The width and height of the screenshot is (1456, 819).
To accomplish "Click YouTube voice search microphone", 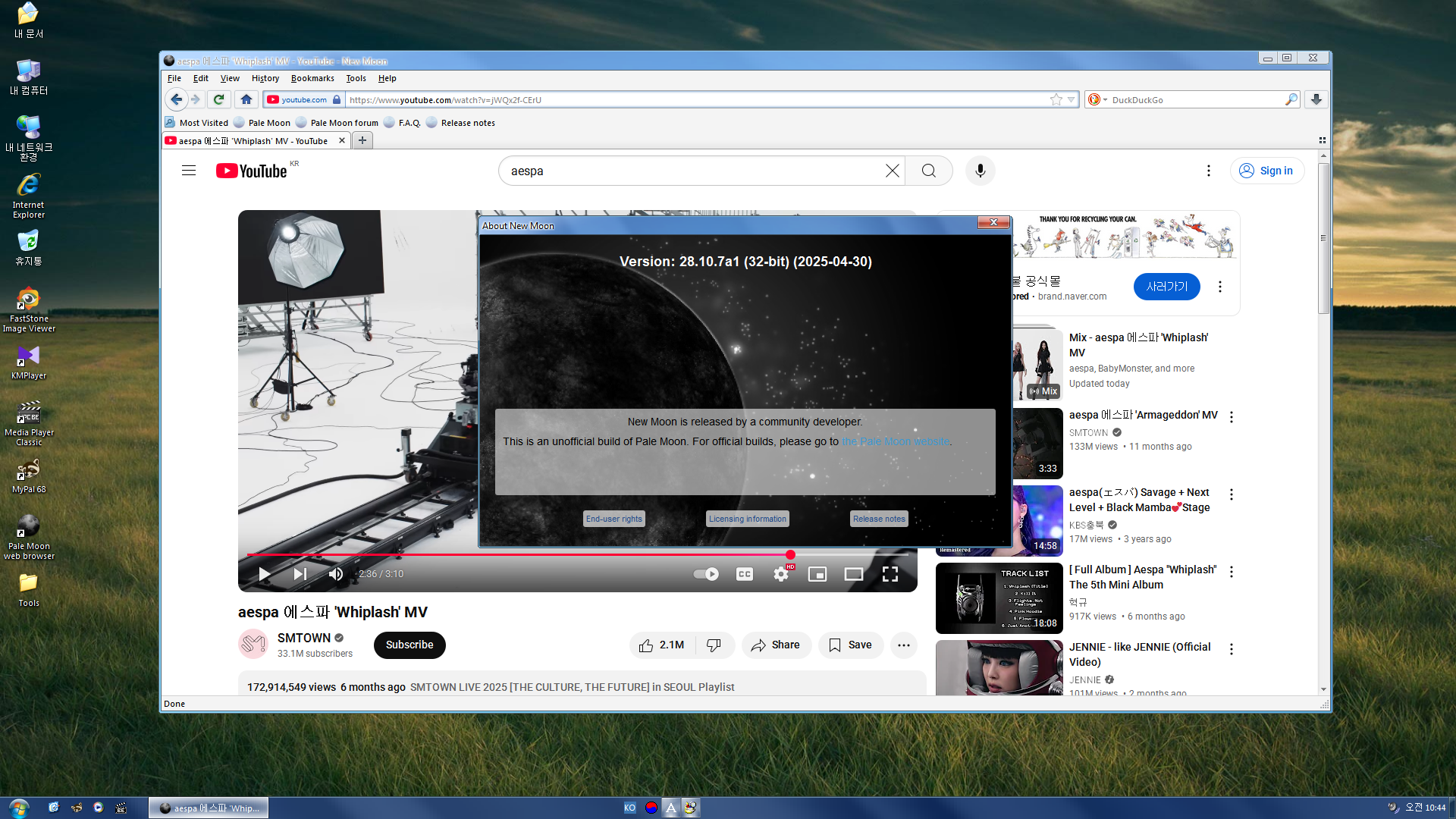I will pyautogui.click(x=980, y=171).
